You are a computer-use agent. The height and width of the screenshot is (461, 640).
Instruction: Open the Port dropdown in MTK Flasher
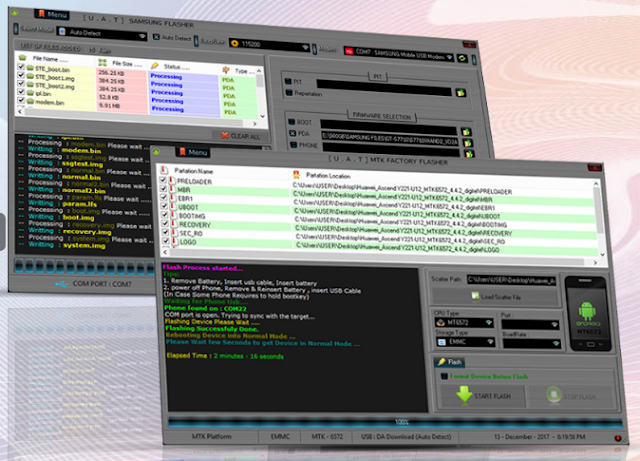point(529,325)
